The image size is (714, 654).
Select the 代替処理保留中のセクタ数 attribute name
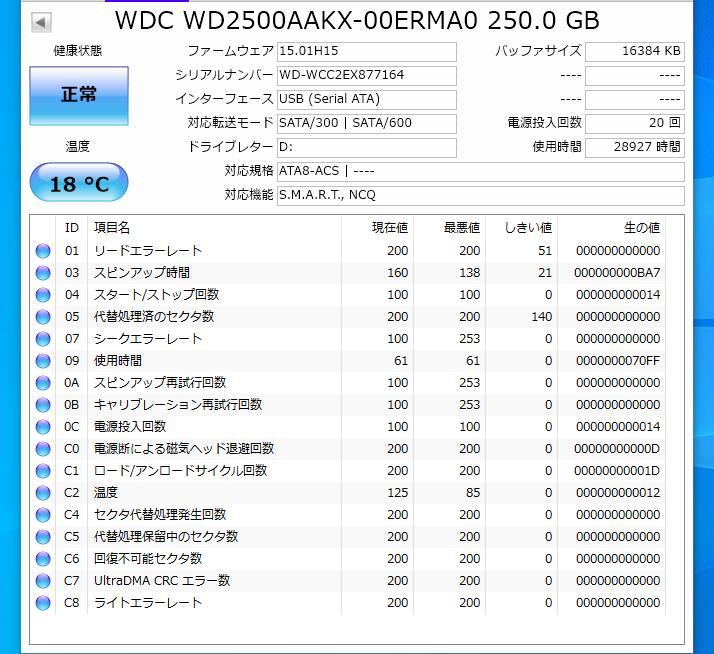pyautogui.click(x=166, y=537)
